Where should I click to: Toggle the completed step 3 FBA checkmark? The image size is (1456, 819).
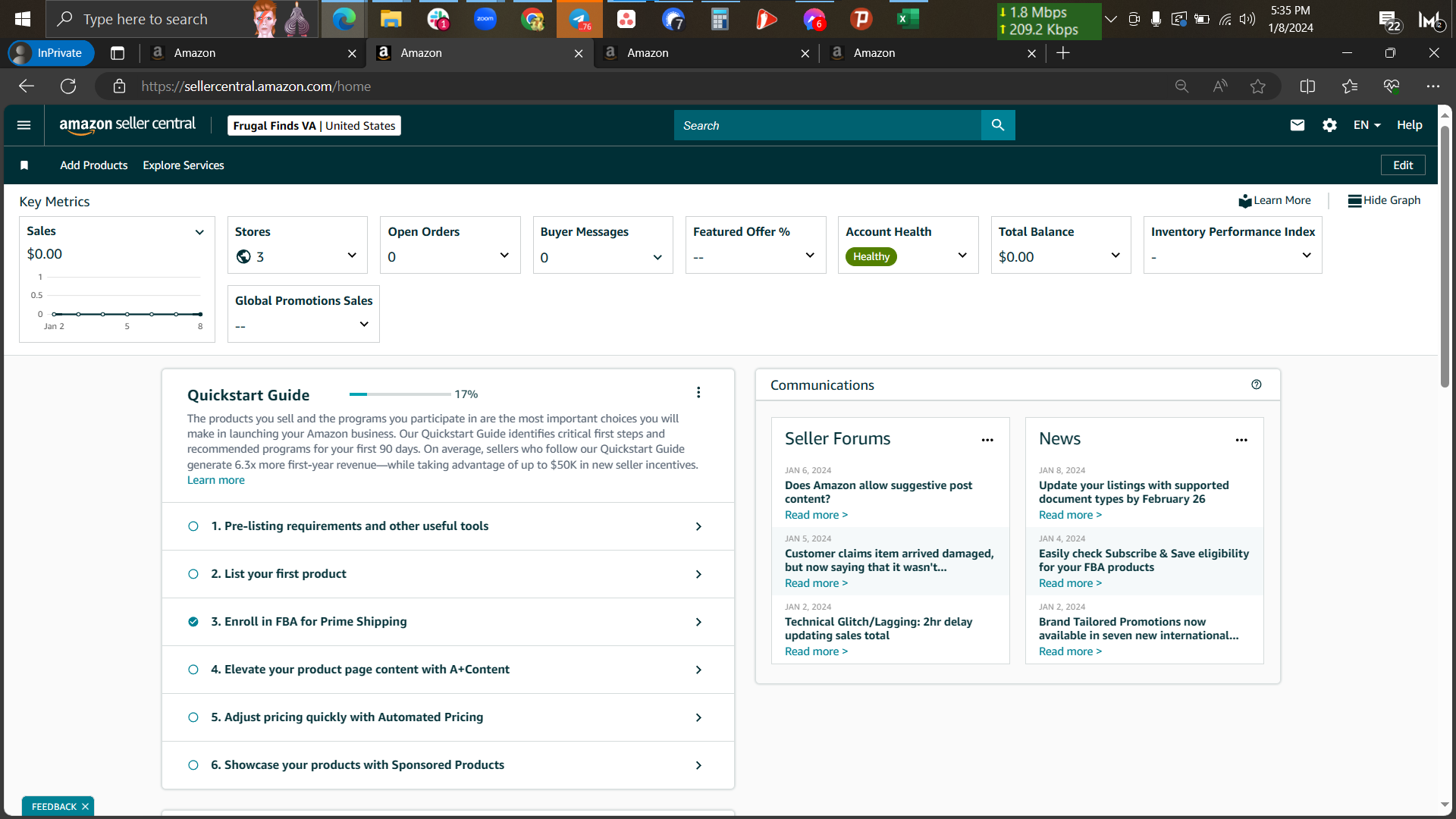pos(193,622)
